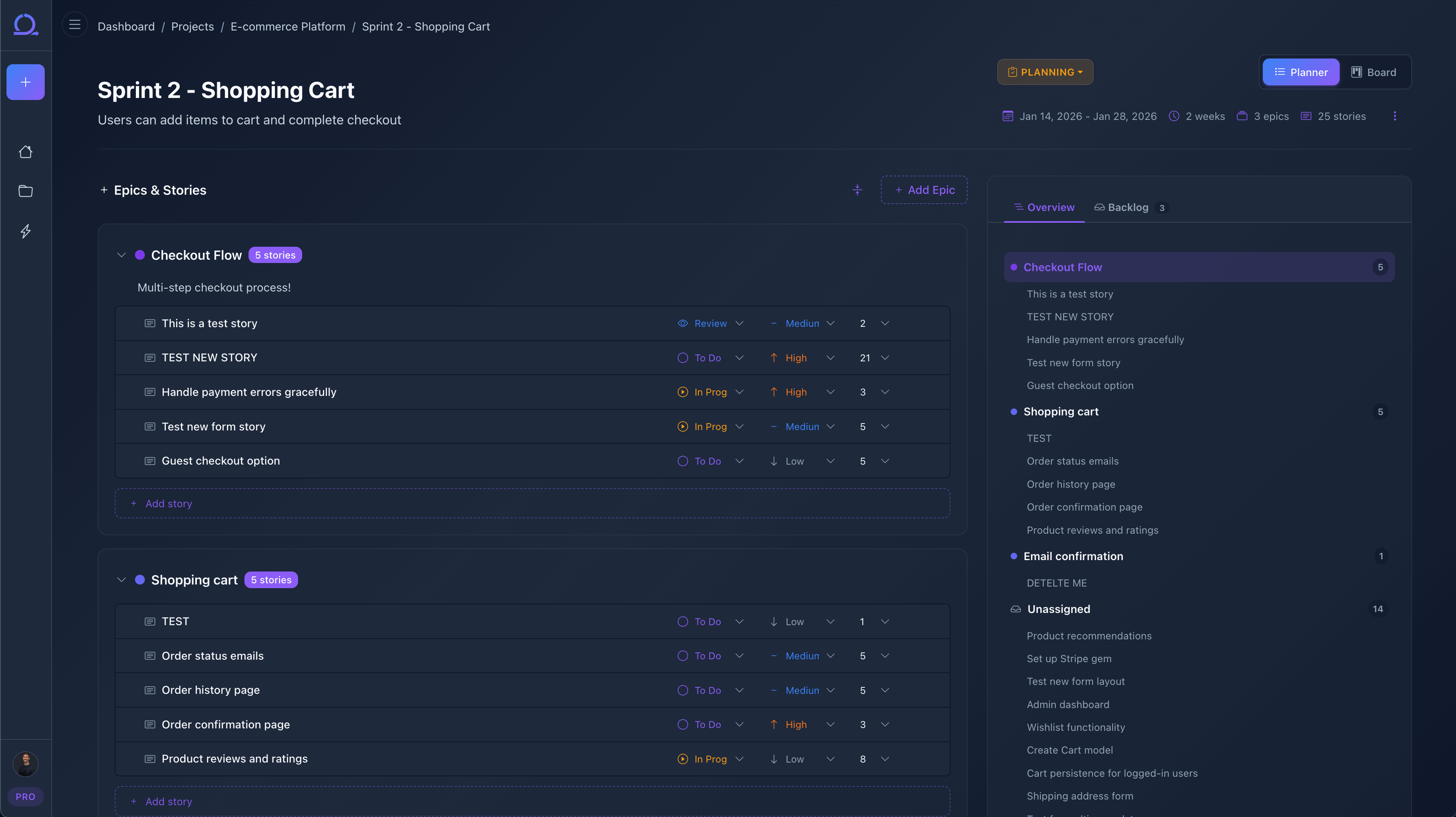Screen dimensions: 1456x817
Task: Open the PLANNING status dropdown
Action: 1045,72
